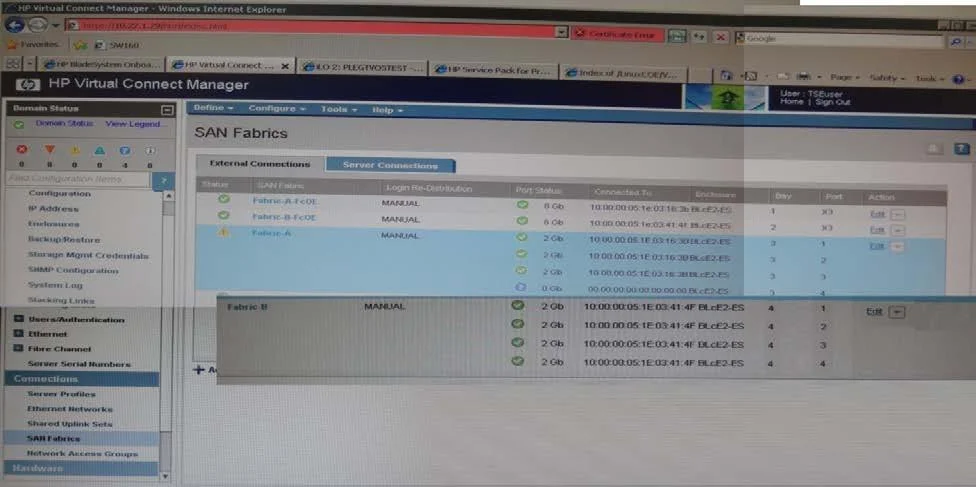976x487 pixels.
Task: Click the yellow warning icon for Fabric-A
Action: [224, 232]
